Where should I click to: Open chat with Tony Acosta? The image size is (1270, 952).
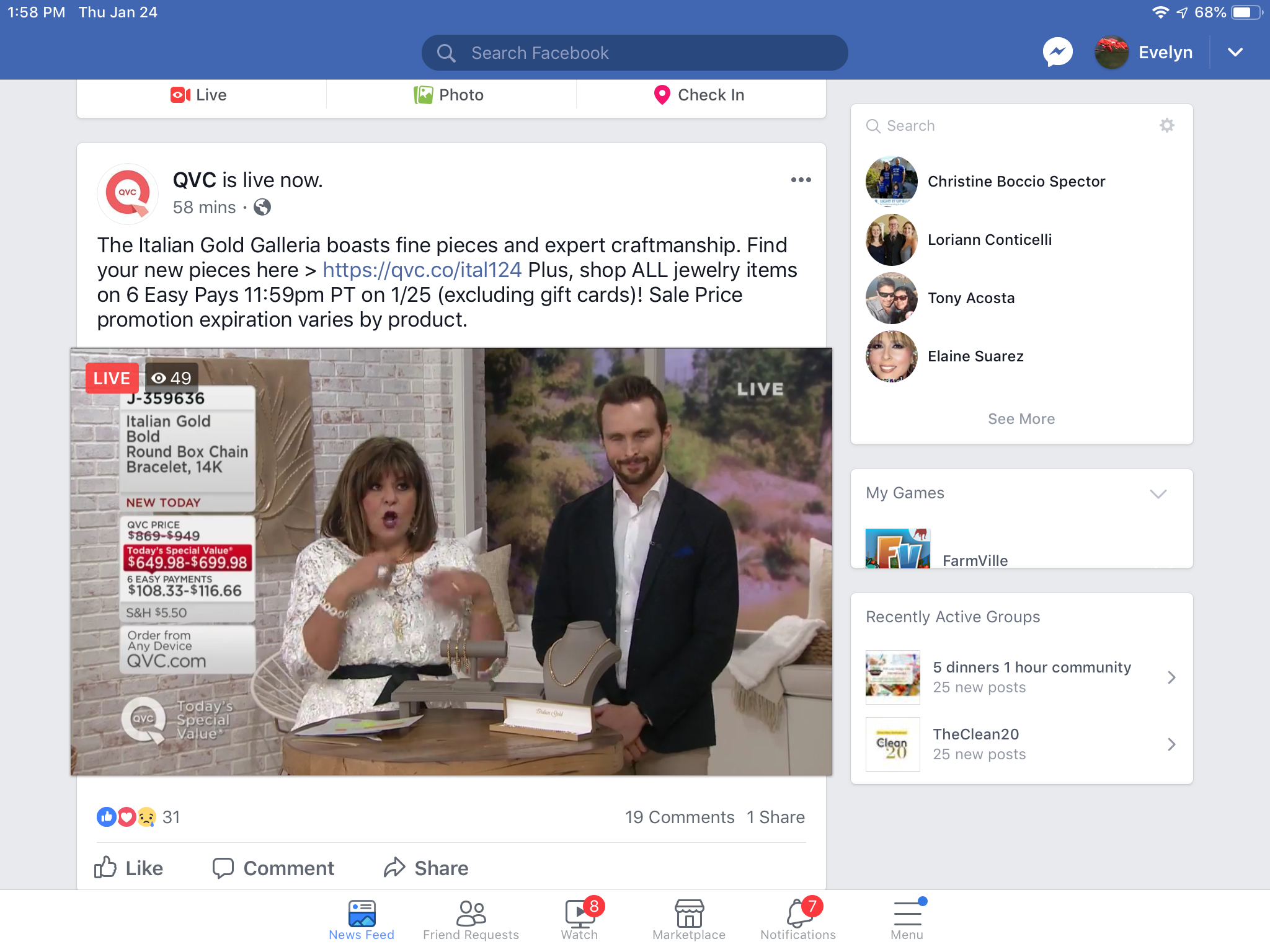pos(1021,297)
